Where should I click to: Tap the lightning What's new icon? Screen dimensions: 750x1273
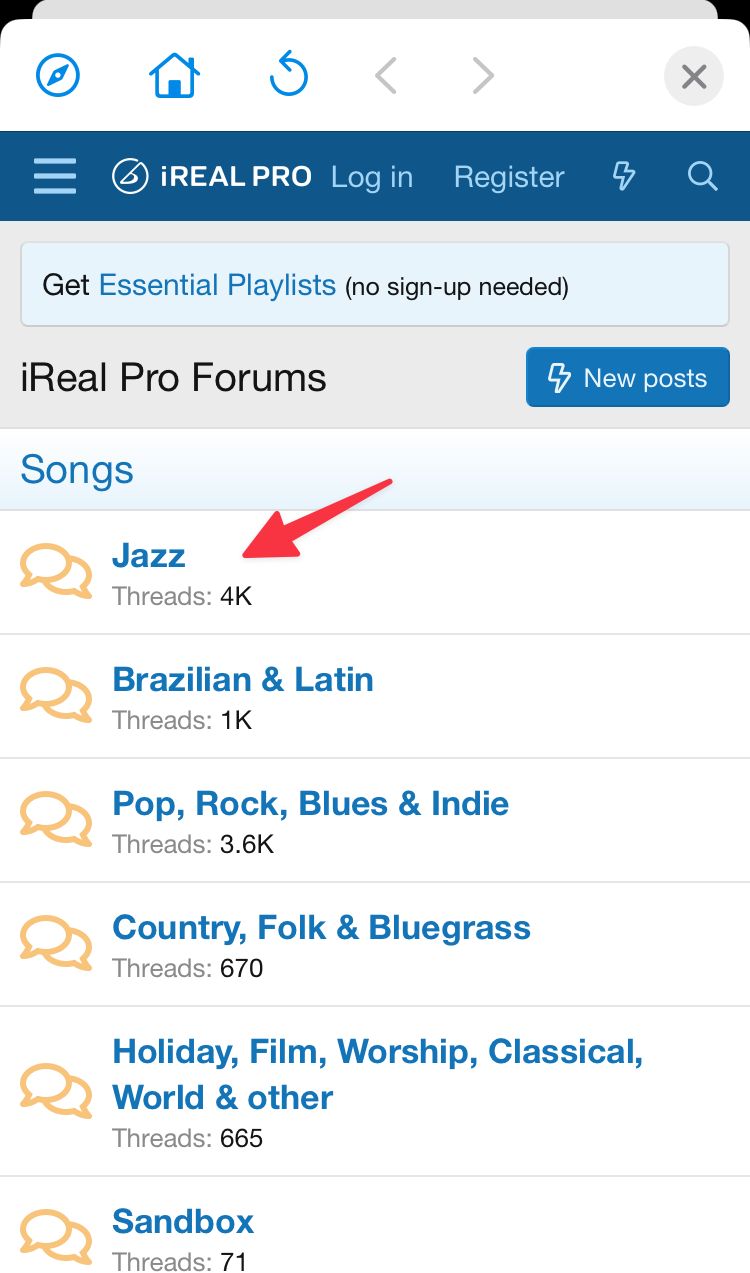click(624, 177)
